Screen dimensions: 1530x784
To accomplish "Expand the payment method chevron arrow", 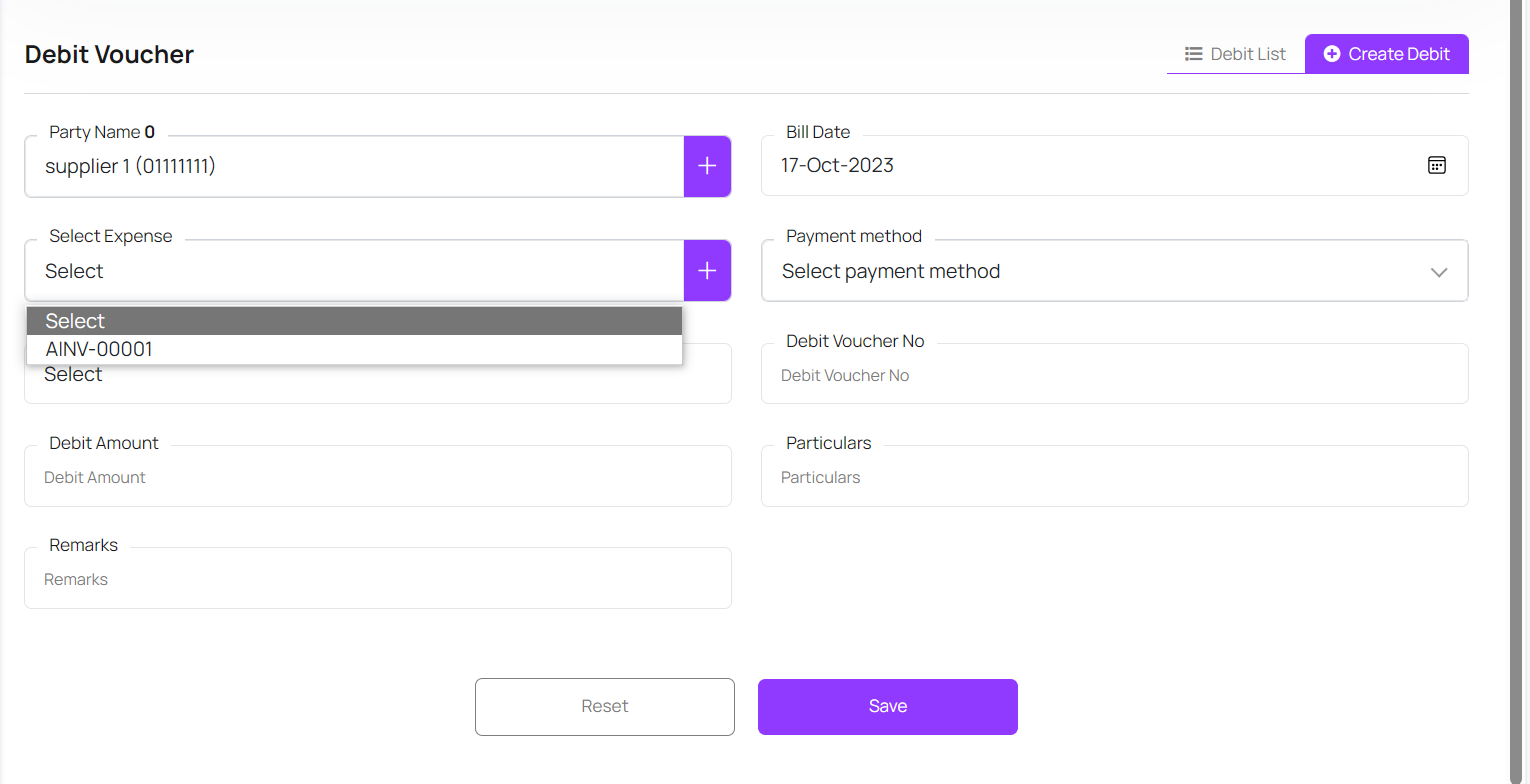I will tap(1438, 272).
